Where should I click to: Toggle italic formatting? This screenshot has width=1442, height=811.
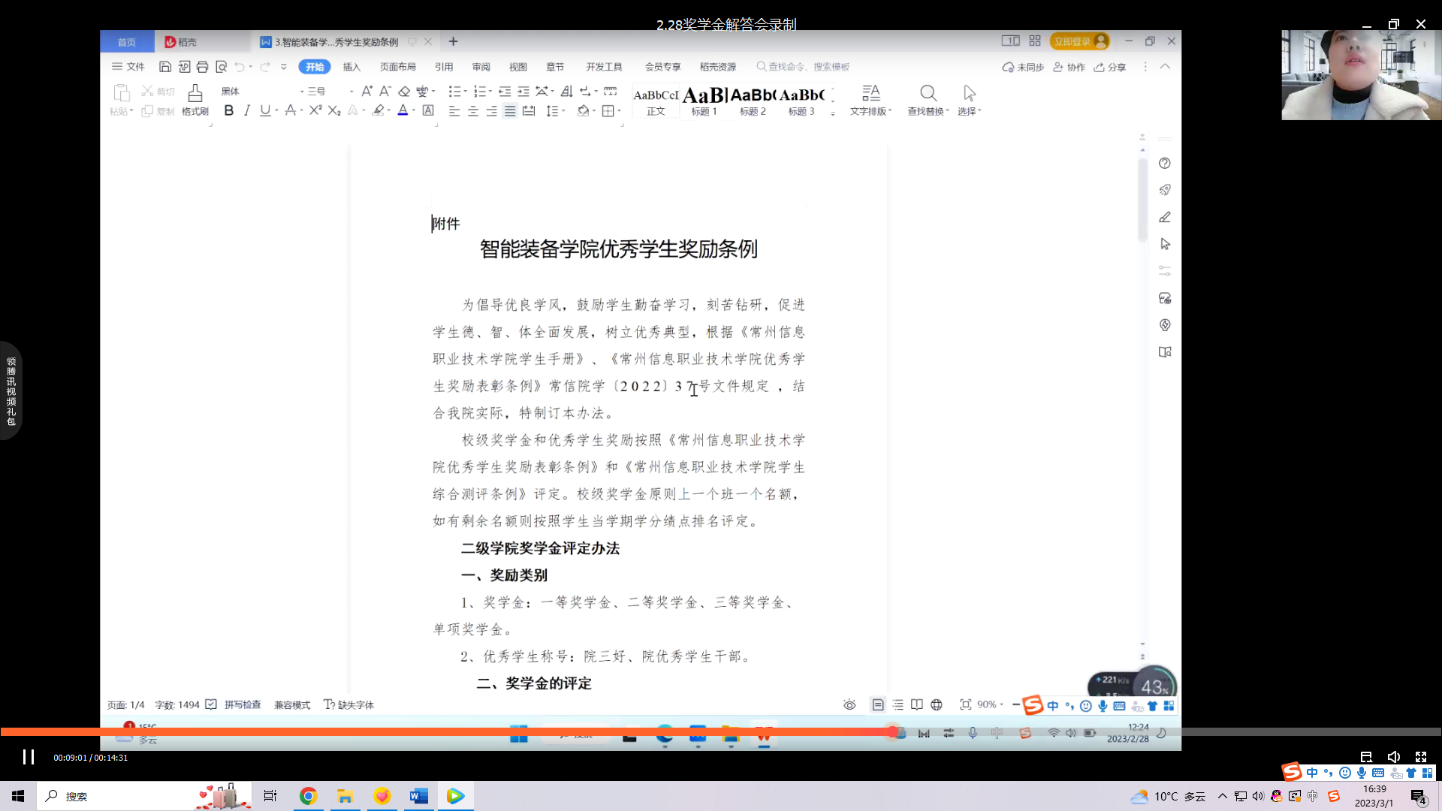247,111
